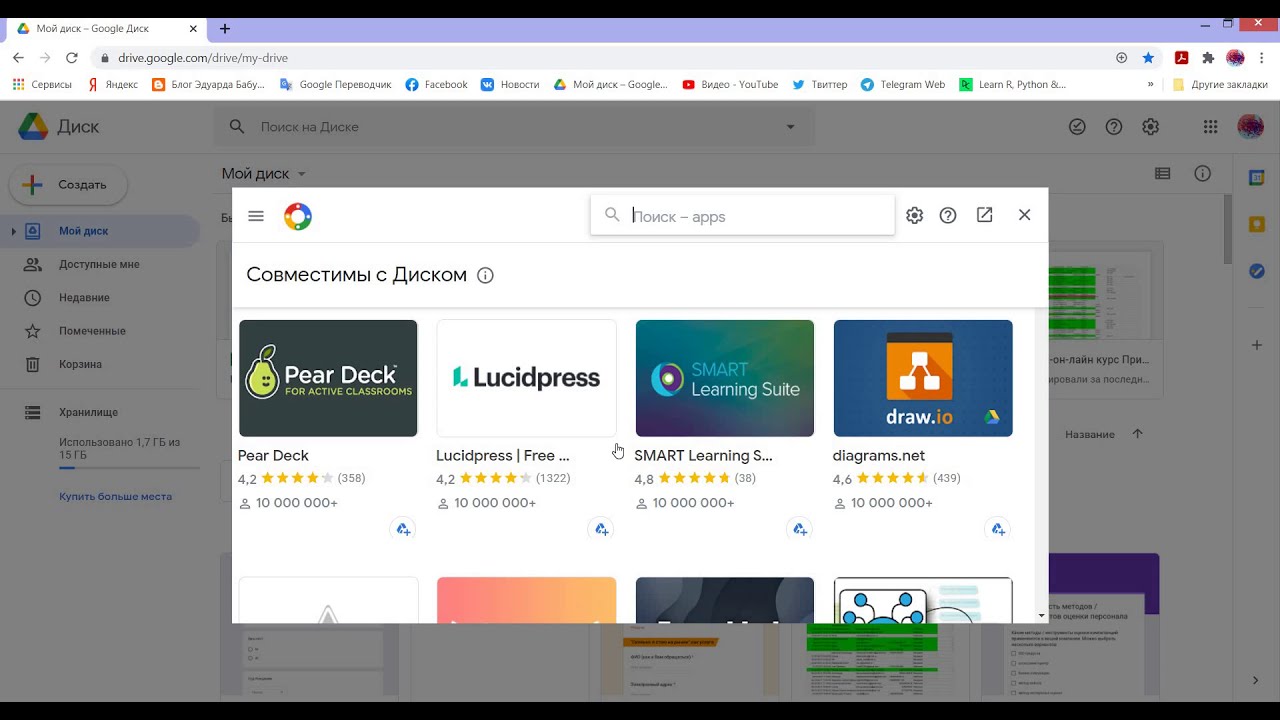Screen dimensions: 1280x720
Task: Open Marketplace help icon
Action: click(948, 215)
